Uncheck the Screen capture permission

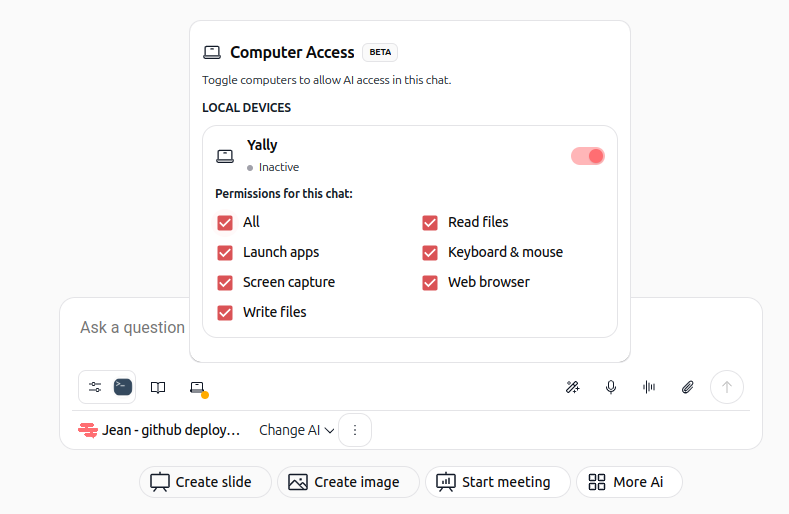tap(225, 282)
